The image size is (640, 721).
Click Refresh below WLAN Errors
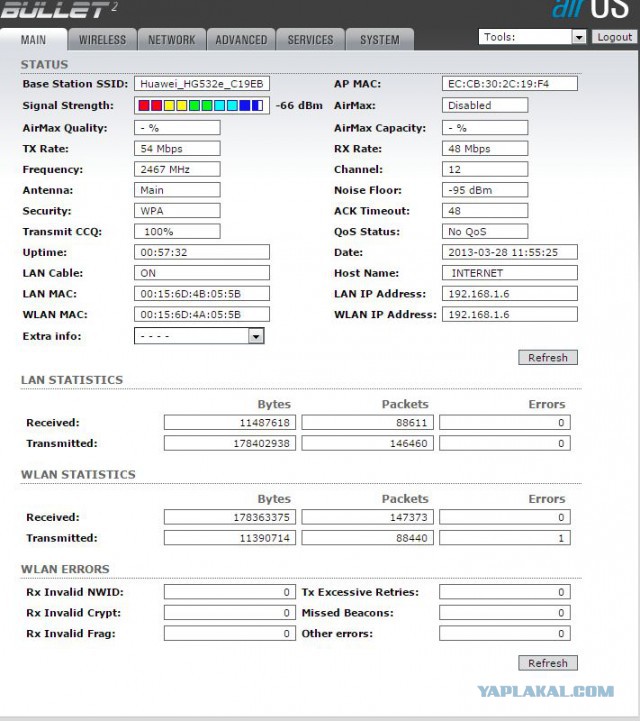[548, 663]
